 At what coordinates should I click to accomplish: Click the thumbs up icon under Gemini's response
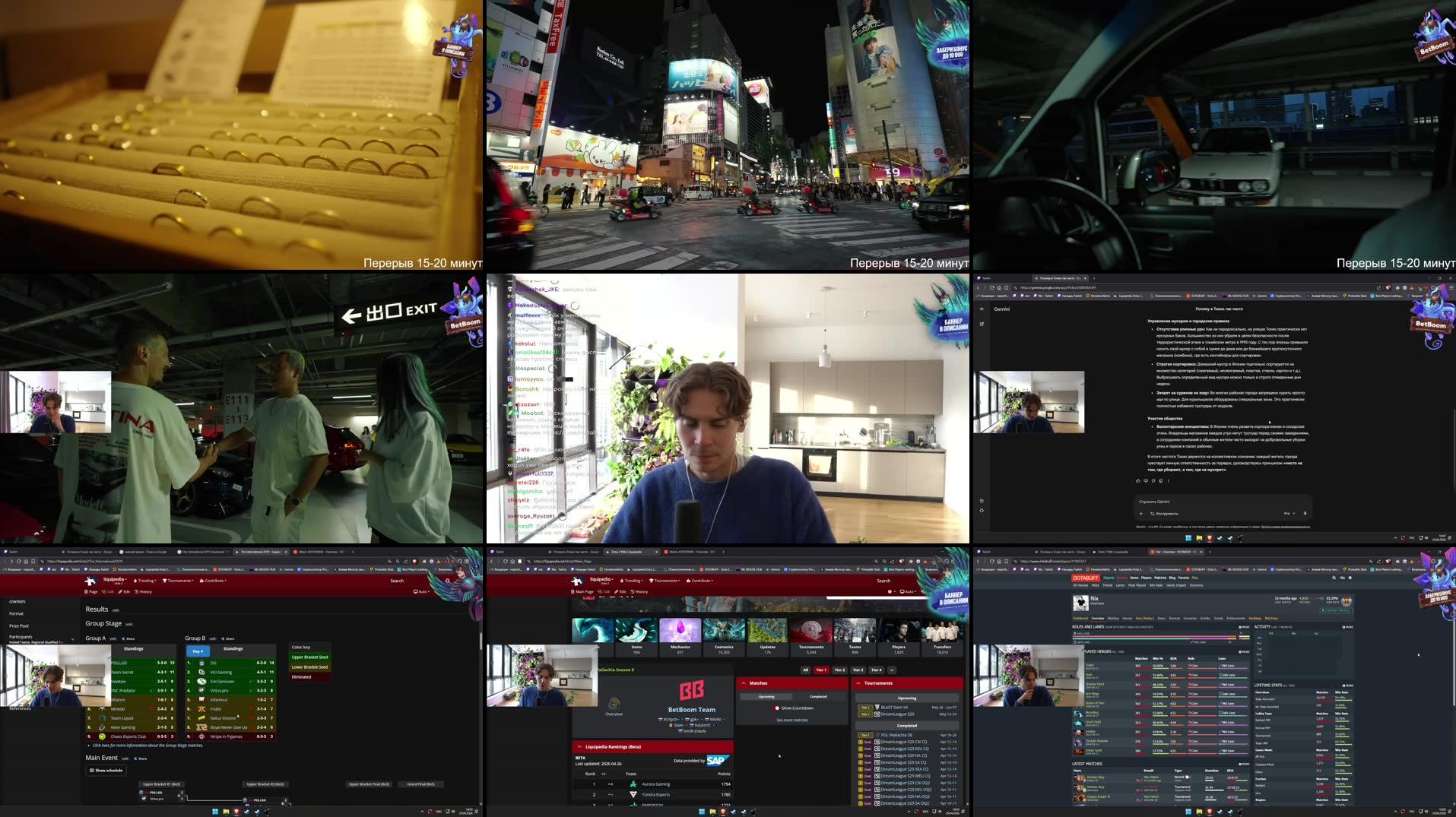click(1138, 480)
